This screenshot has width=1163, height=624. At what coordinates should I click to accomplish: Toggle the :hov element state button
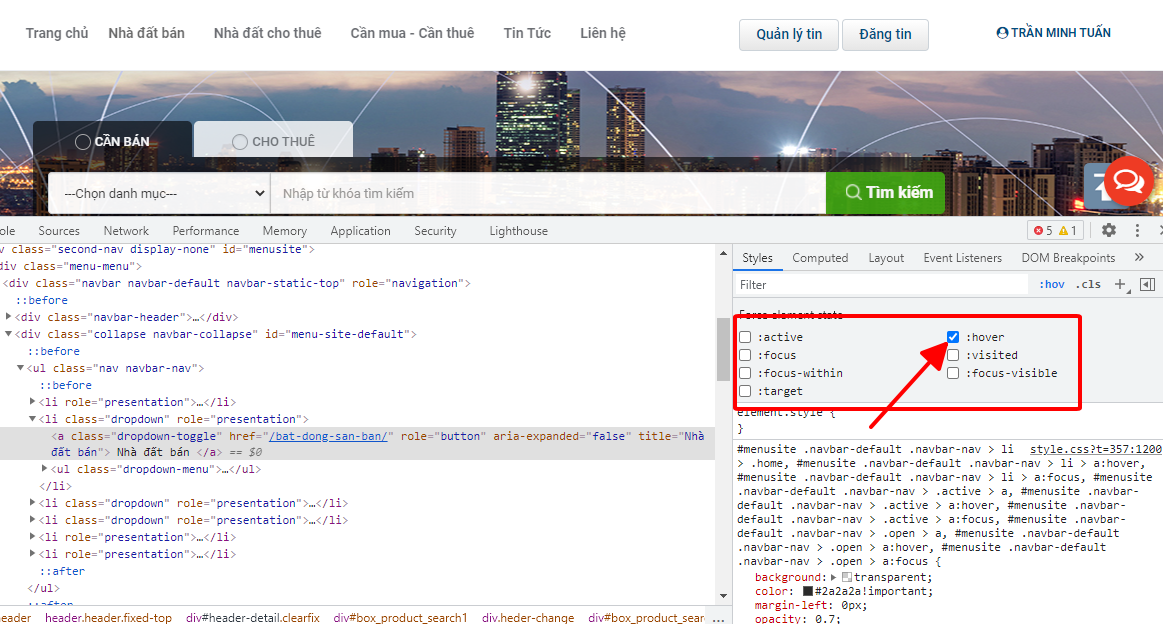[1052, 284]
